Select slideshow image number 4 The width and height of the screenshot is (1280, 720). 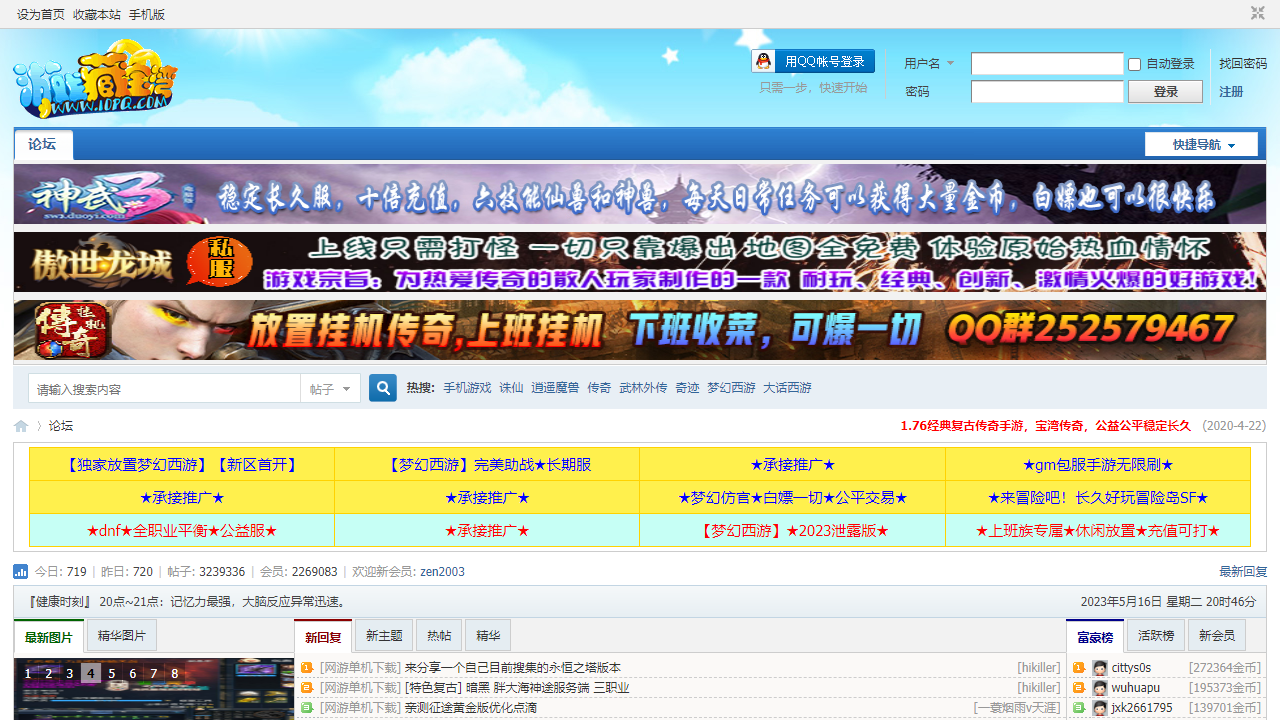pos(91,674)
